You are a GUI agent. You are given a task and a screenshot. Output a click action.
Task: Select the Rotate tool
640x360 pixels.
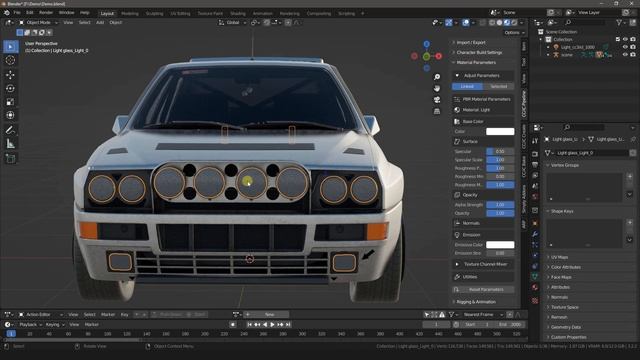click(10, 88)
